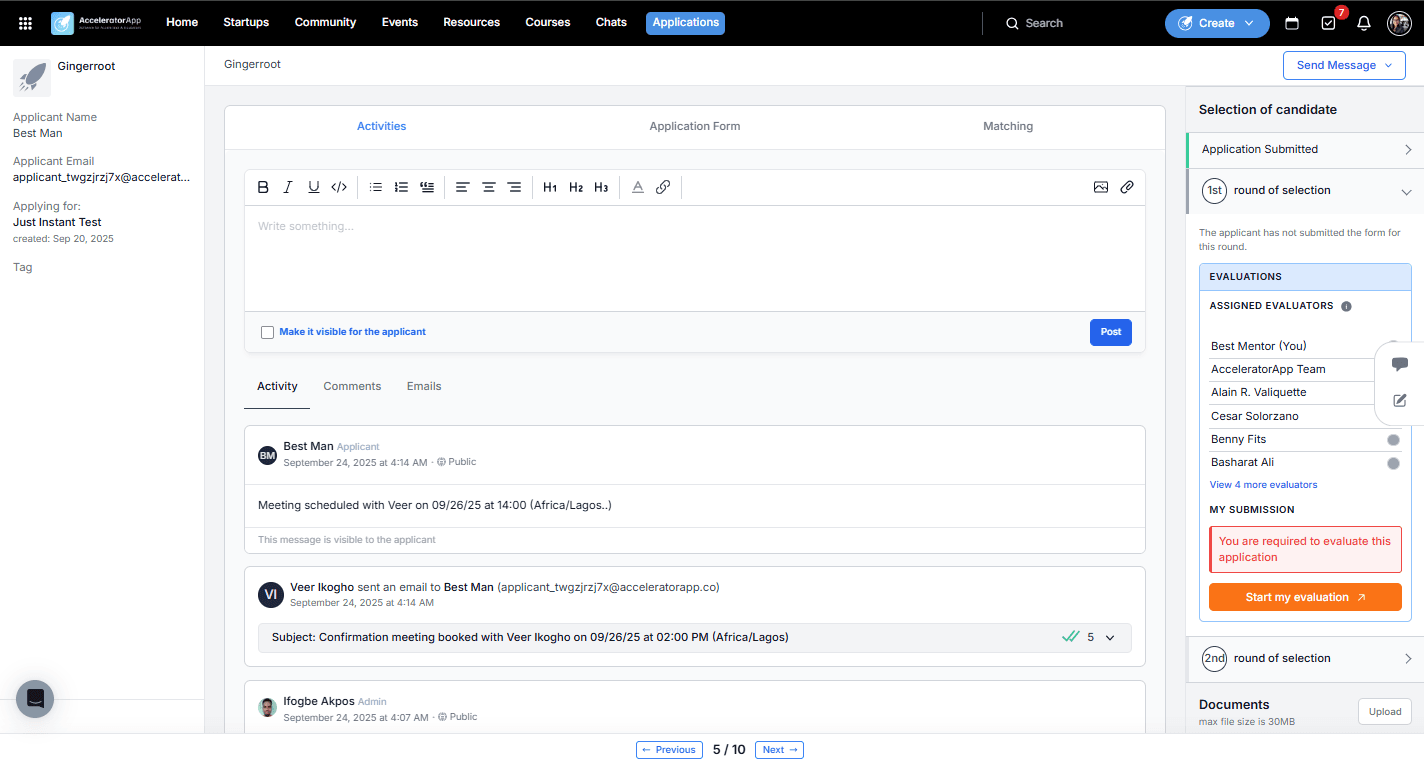Viewport: 1424px width, 761px height.
Task: Switch to Matching tab
Action: click(x=1008, y=126)
